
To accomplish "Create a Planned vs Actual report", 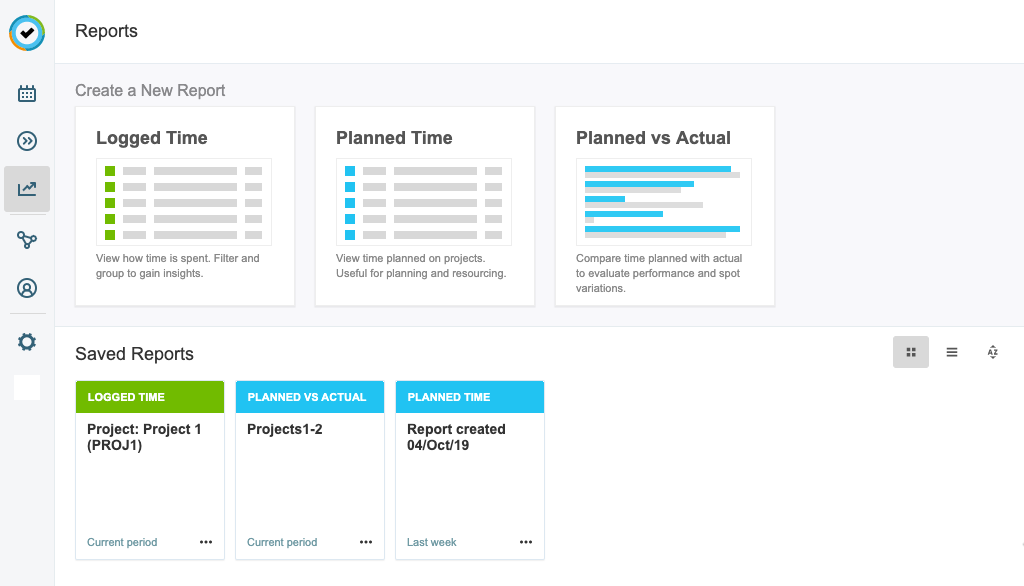I will [665, 205].
